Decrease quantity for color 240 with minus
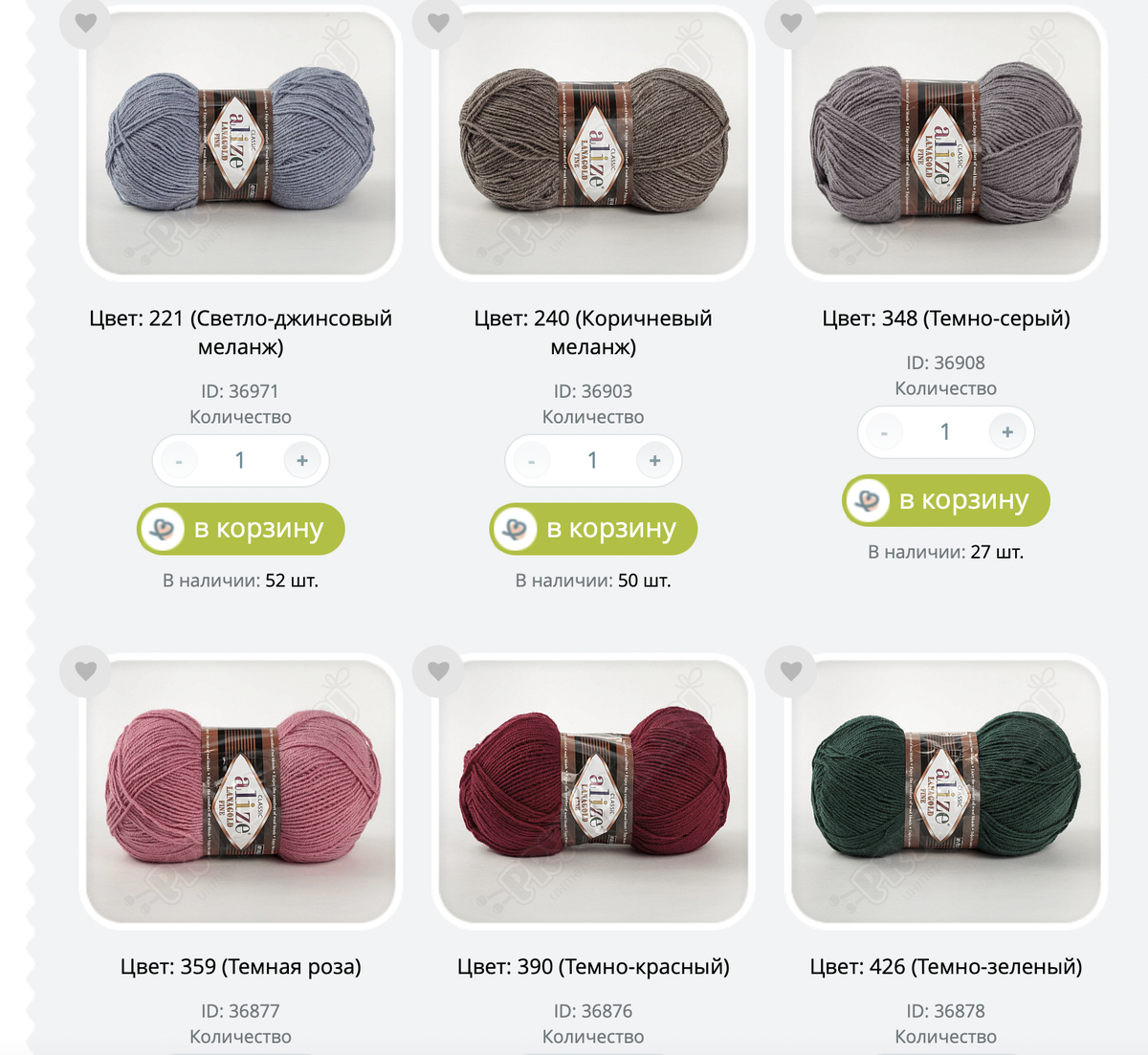This screenshot has height=1055, width=1148. (532, 461)
